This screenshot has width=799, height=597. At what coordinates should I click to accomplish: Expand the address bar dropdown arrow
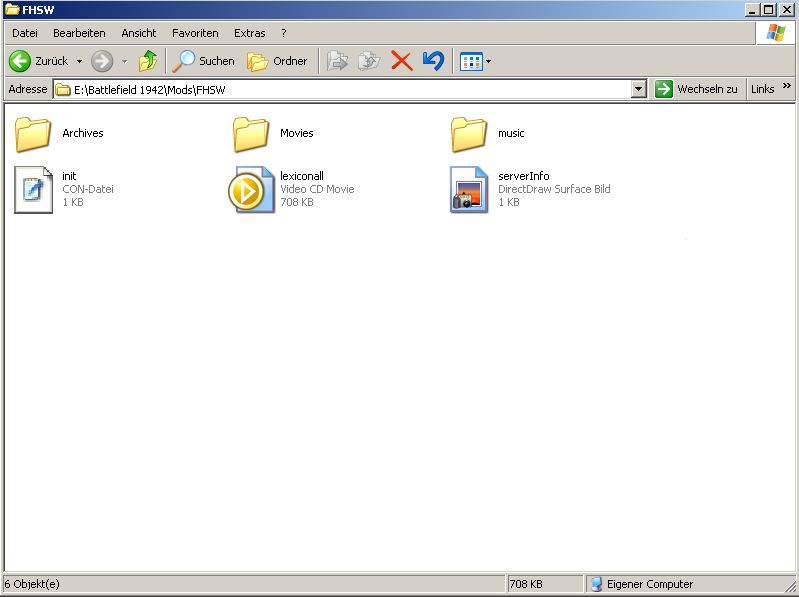point(639,89)
